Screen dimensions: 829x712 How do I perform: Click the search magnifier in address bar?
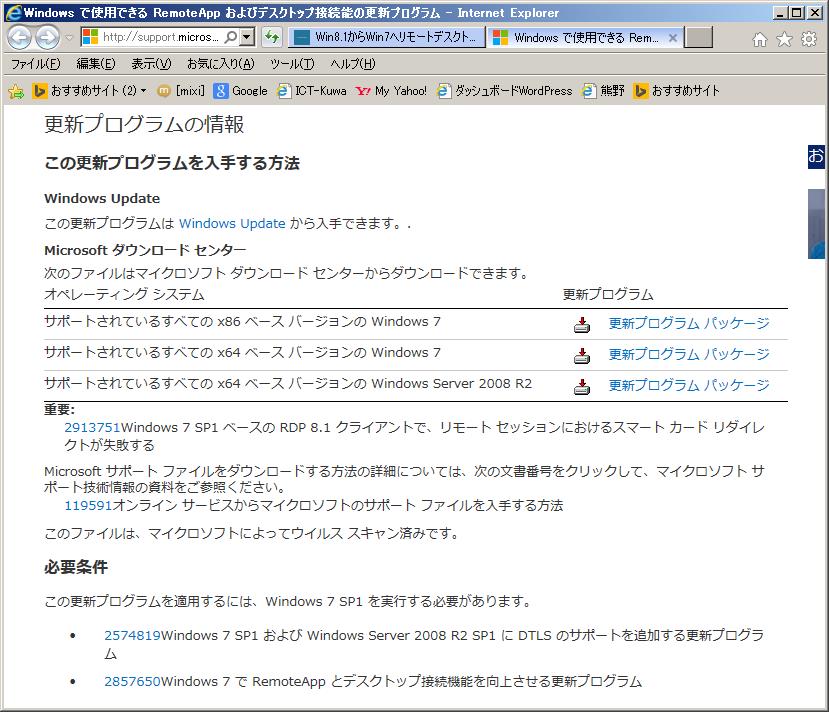click(231, 37)
